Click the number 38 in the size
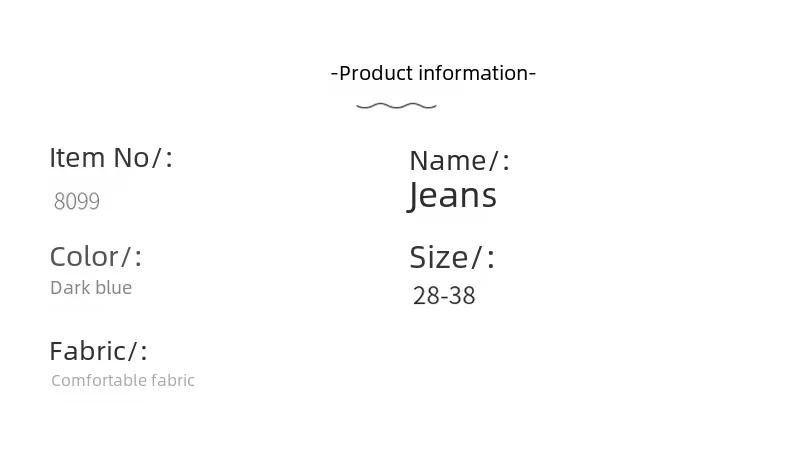The image size is (790, 463). tap(462, 296)
